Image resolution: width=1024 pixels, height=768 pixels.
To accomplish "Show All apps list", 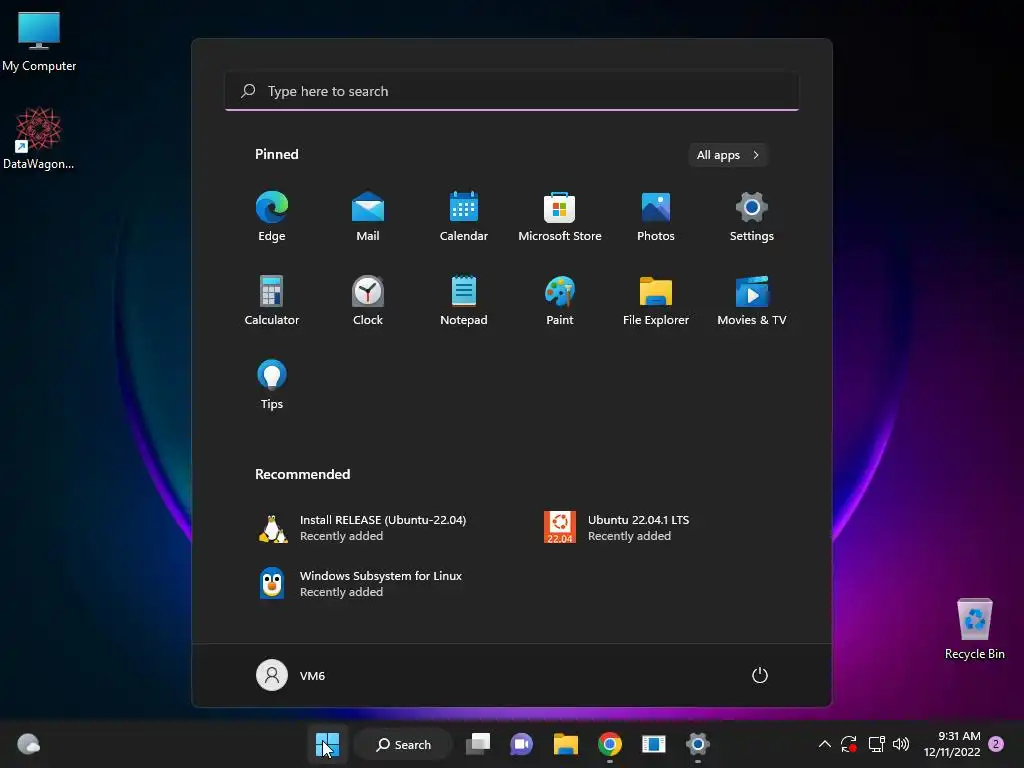I will coord(728,155).
